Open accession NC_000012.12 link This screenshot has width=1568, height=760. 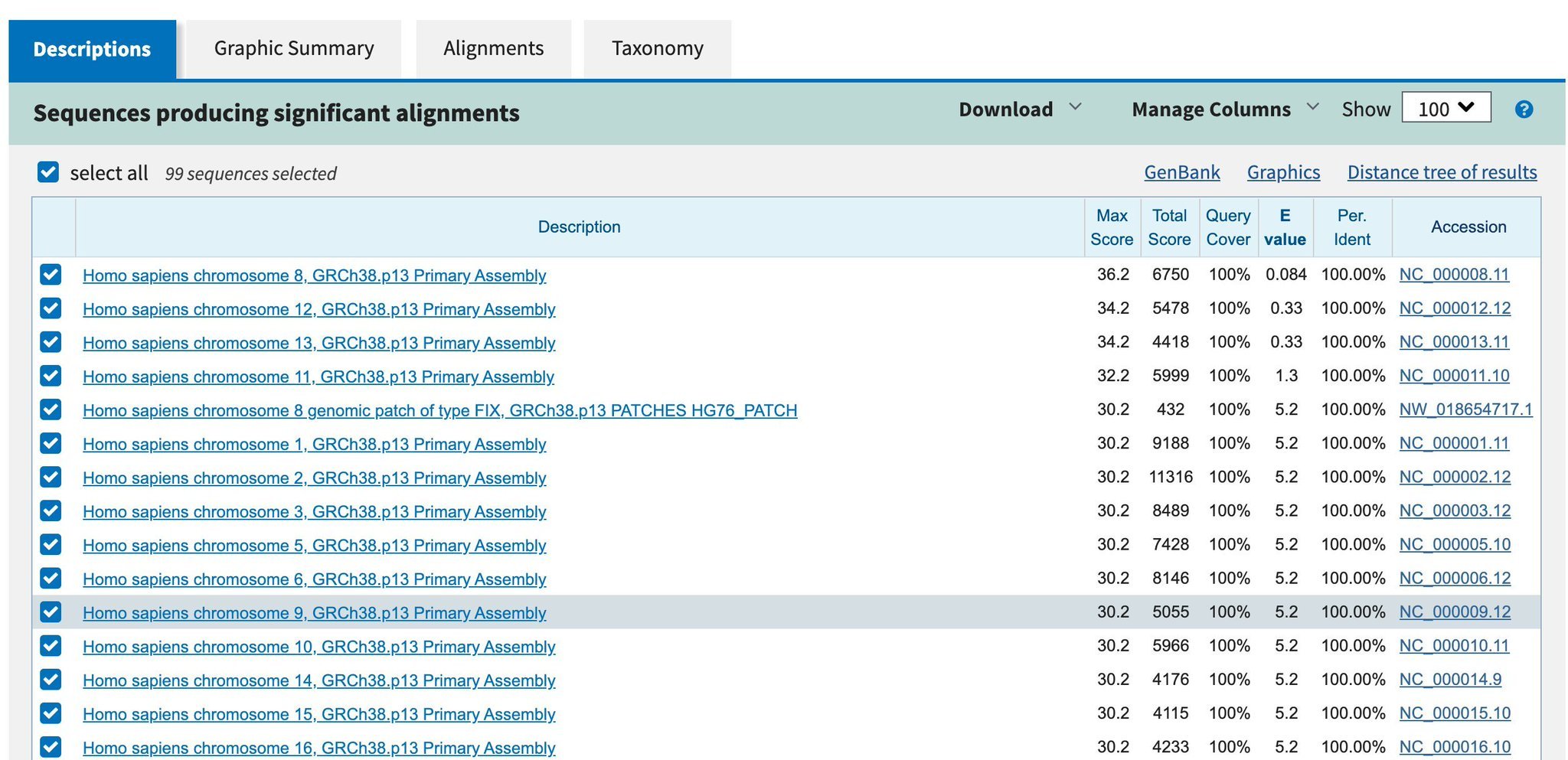click(1455, 308)
